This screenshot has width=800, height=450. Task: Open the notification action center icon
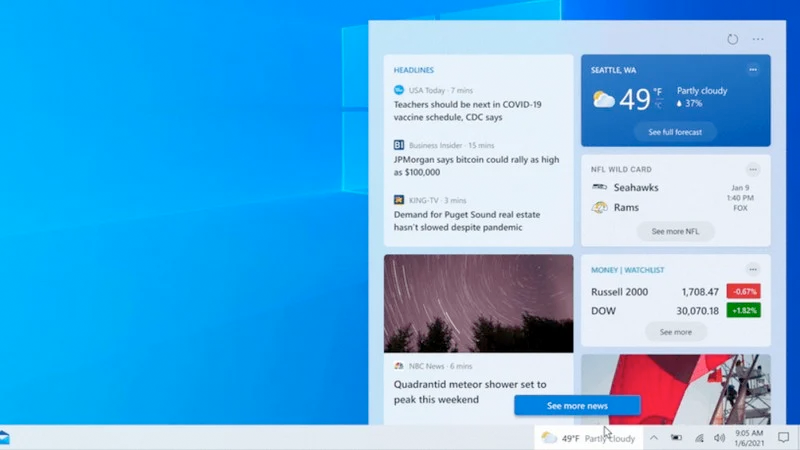784,438
